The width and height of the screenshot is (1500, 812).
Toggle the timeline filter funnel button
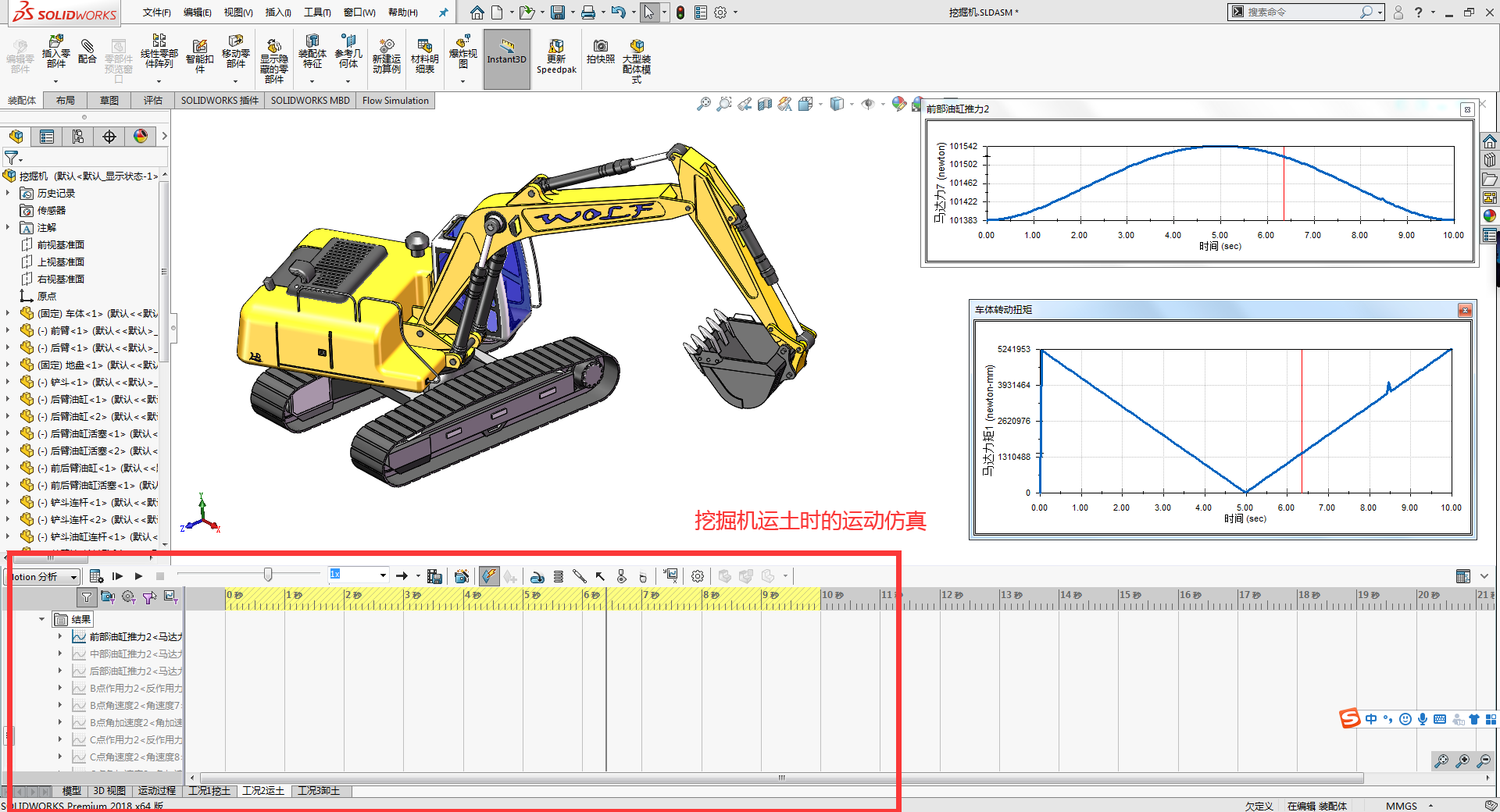click(x=87, y=597)
